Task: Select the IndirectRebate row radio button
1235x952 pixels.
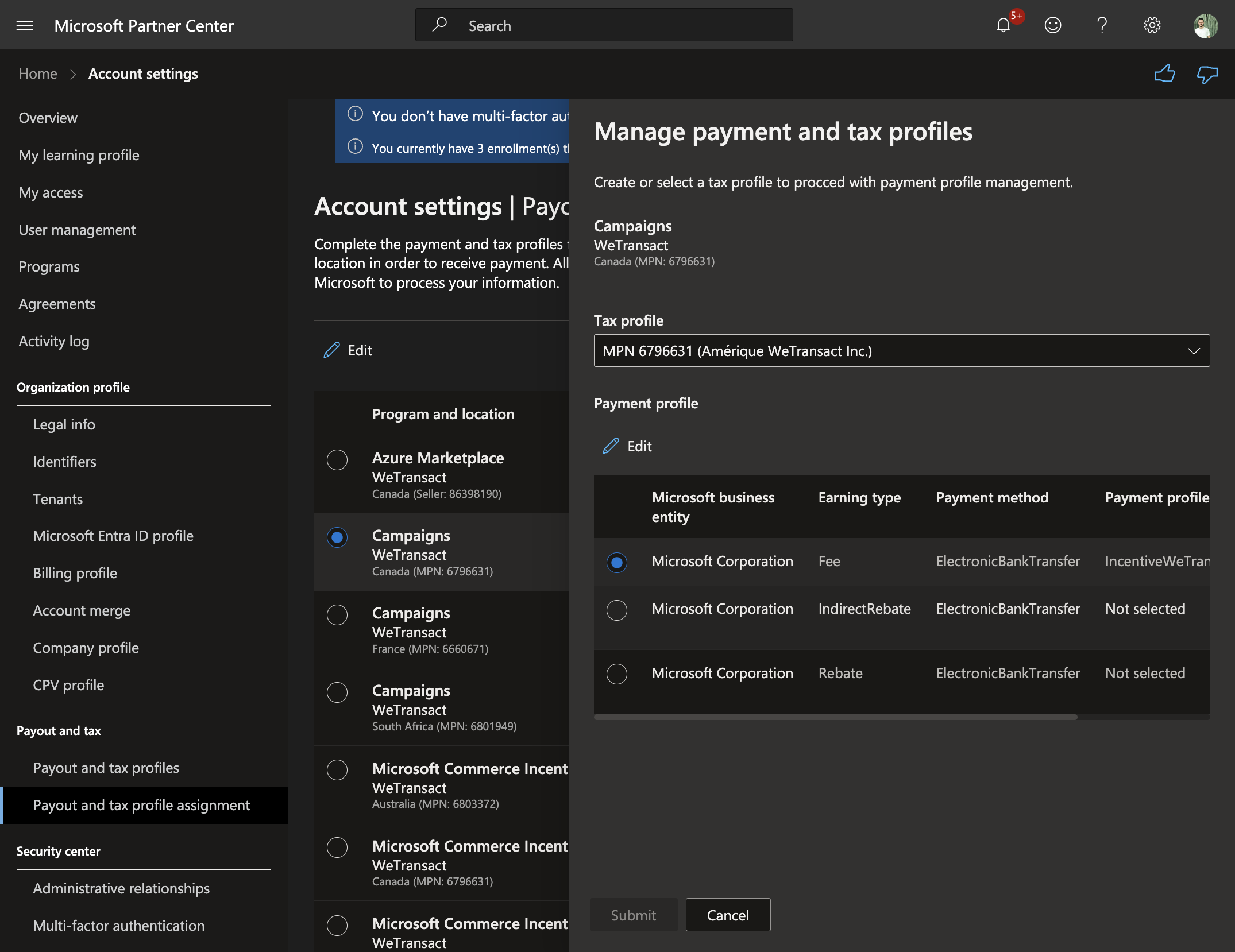Action: click(x=617, y=610)
